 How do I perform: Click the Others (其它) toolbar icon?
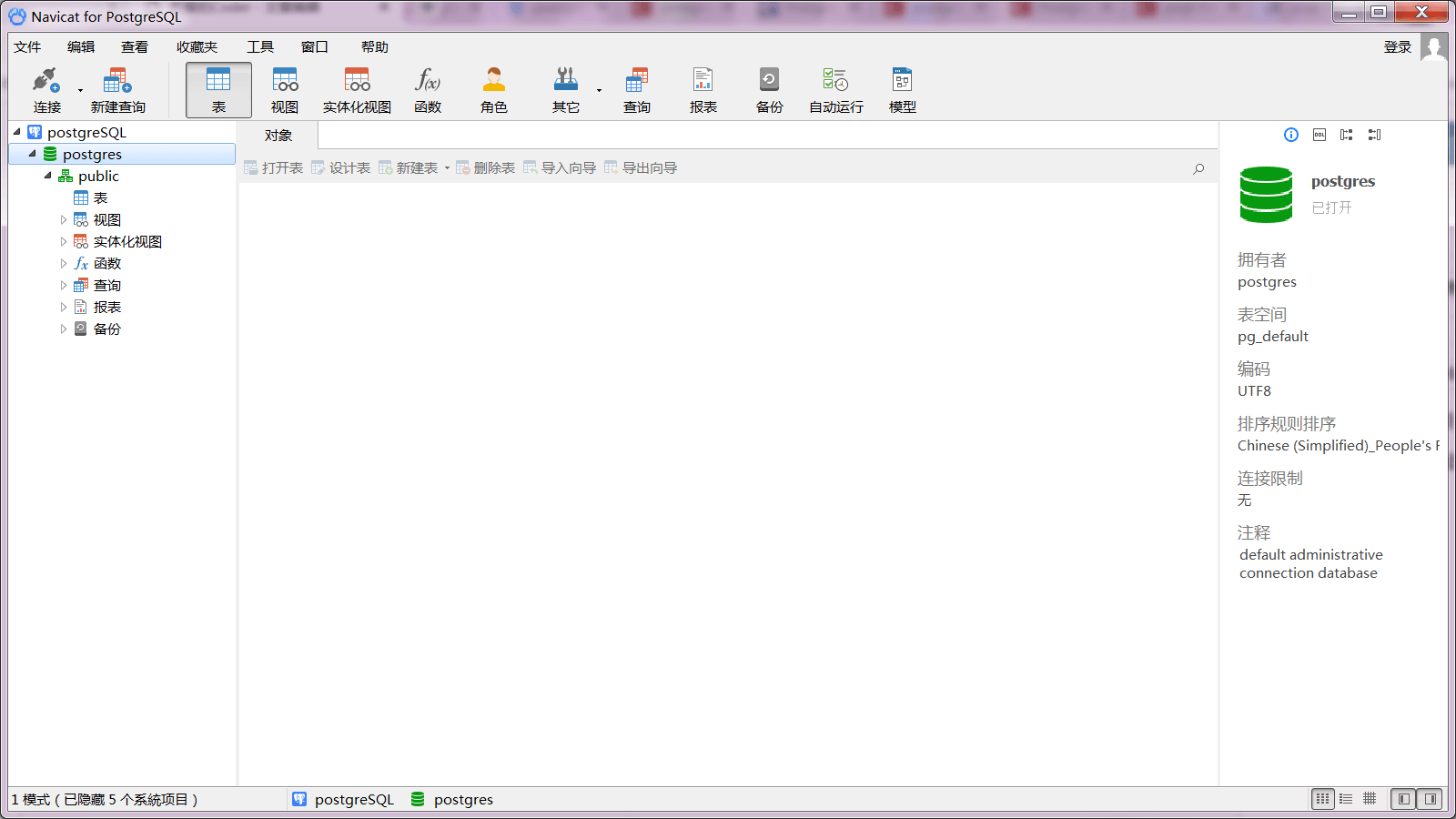(566, 90)
